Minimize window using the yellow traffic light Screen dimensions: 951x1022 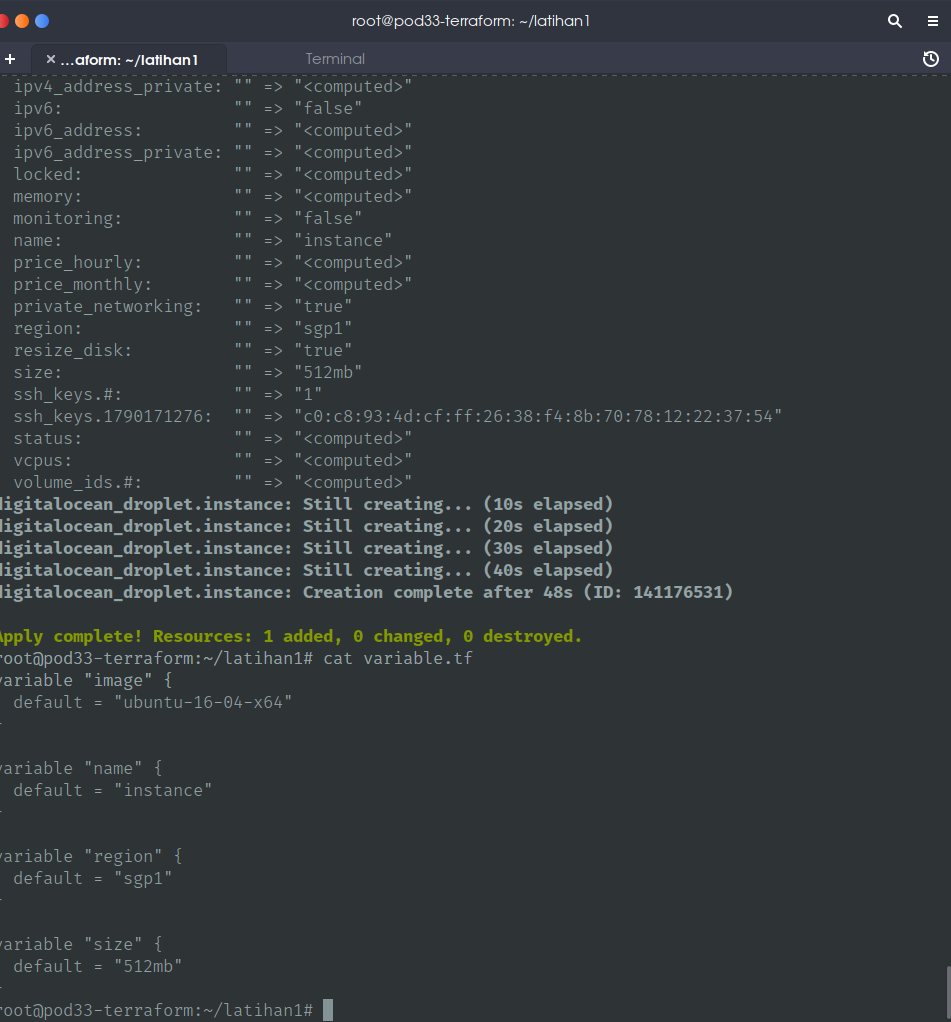pyautogui.click(x=23, y=18)
